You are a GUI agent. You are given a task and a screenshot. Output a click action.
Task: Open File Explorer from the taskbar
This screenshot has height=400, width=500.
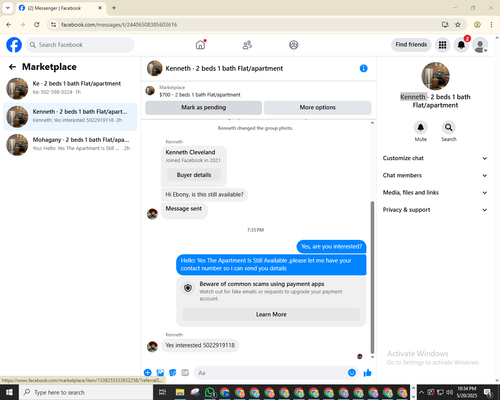coord(180,392)
